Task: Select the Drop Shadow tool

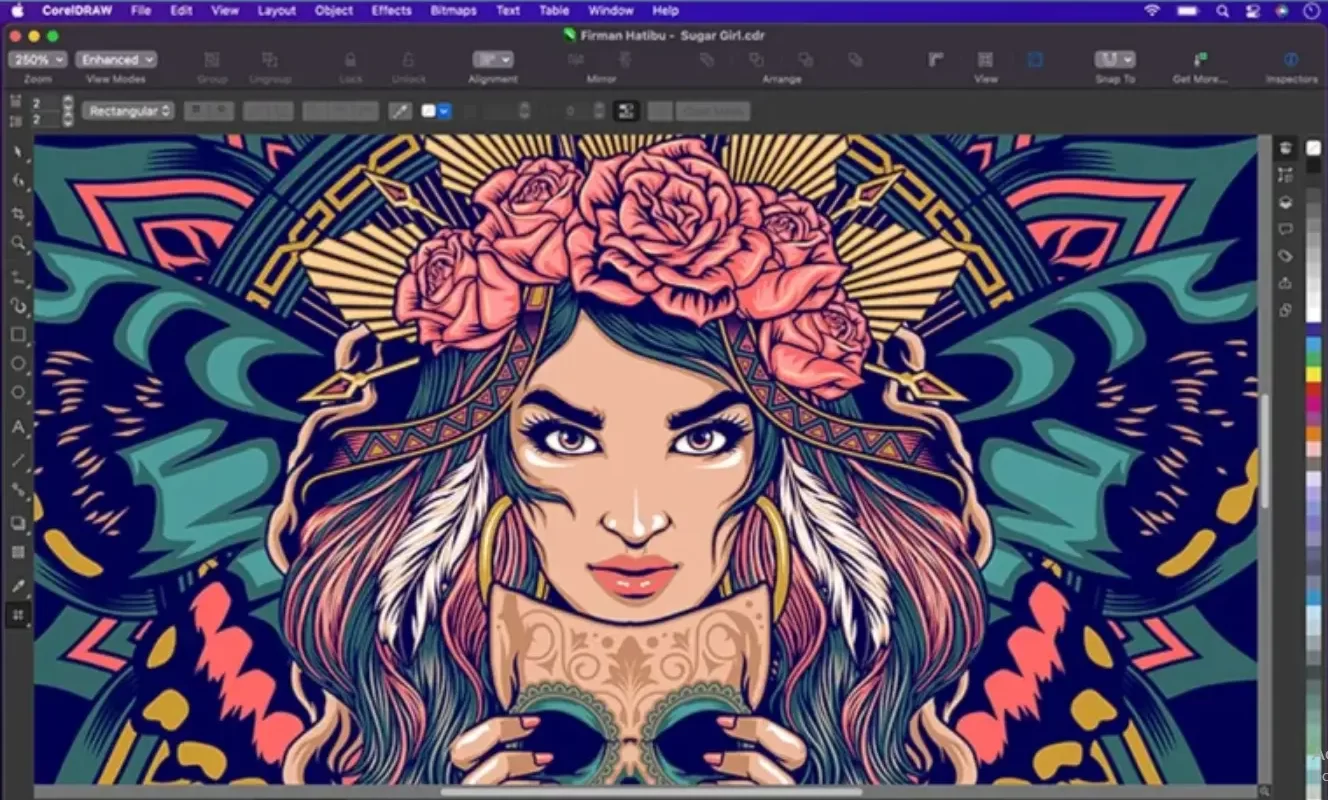Action: tap(18, 522)
